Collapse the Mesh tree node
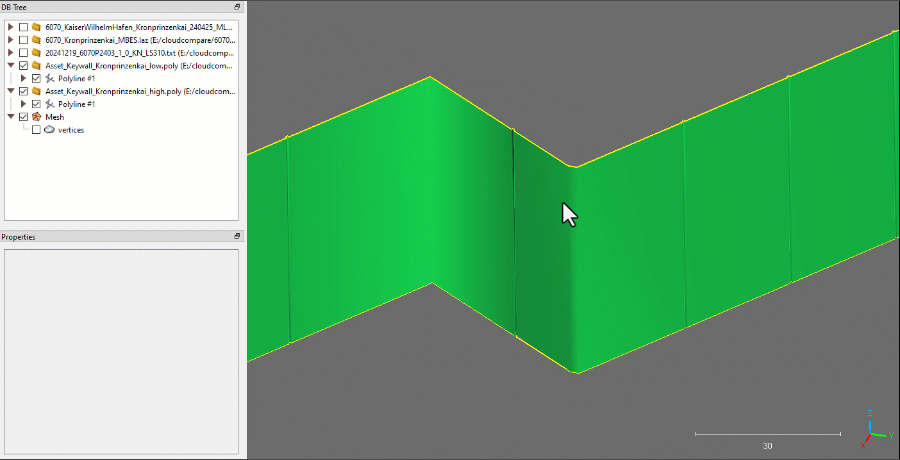The image size is (900, 460). 10,117
